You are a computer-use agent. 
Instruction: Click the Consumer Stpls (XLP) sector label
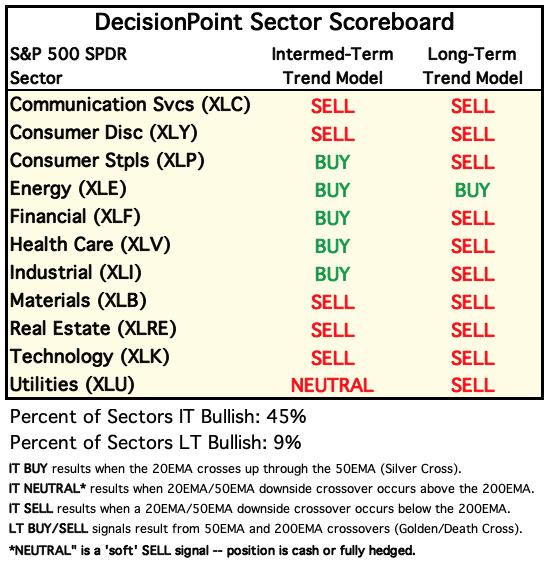(x=107, y=161)
